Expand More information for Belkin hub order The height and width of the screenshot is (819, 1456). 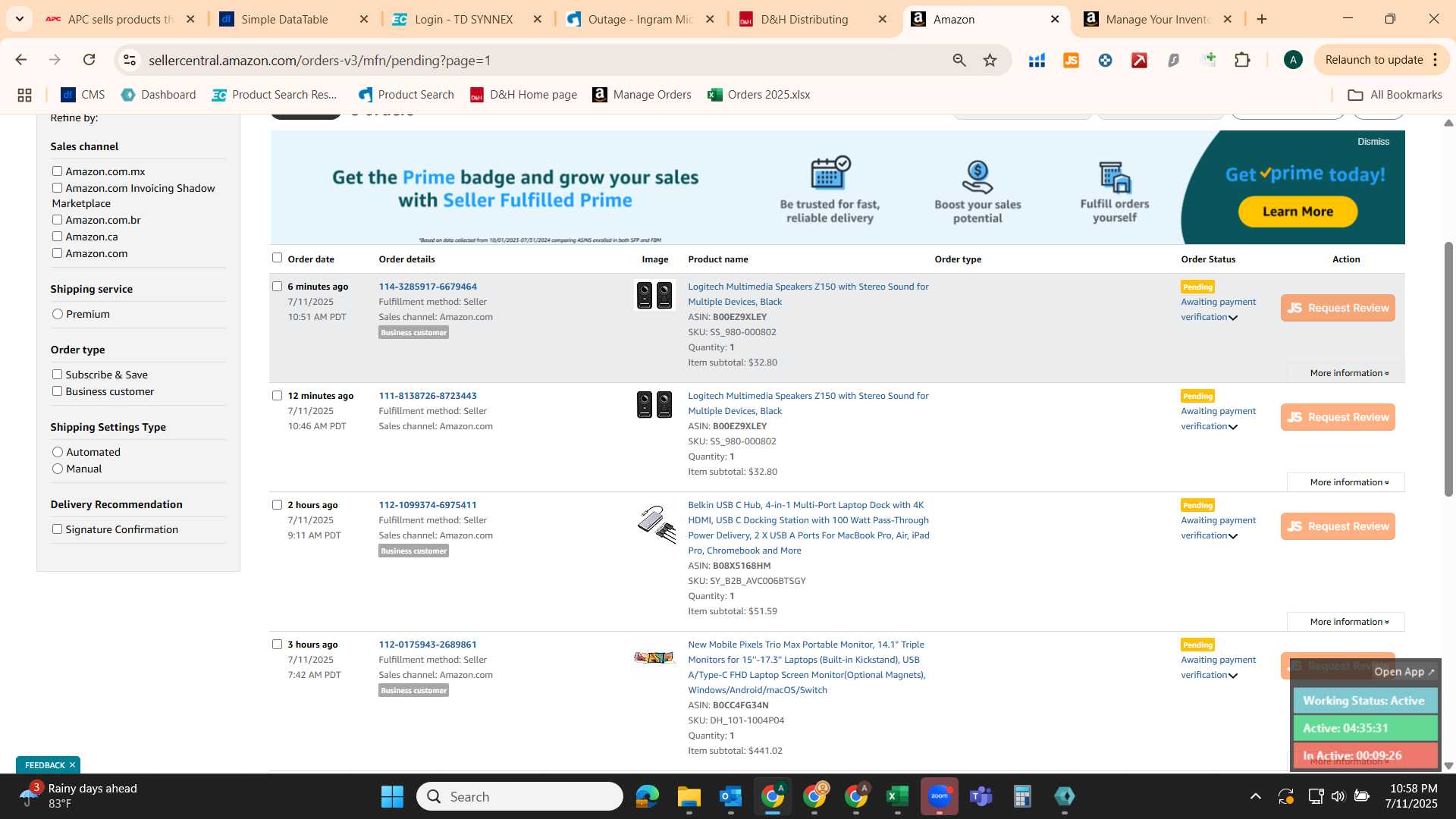click(1346, 622)
